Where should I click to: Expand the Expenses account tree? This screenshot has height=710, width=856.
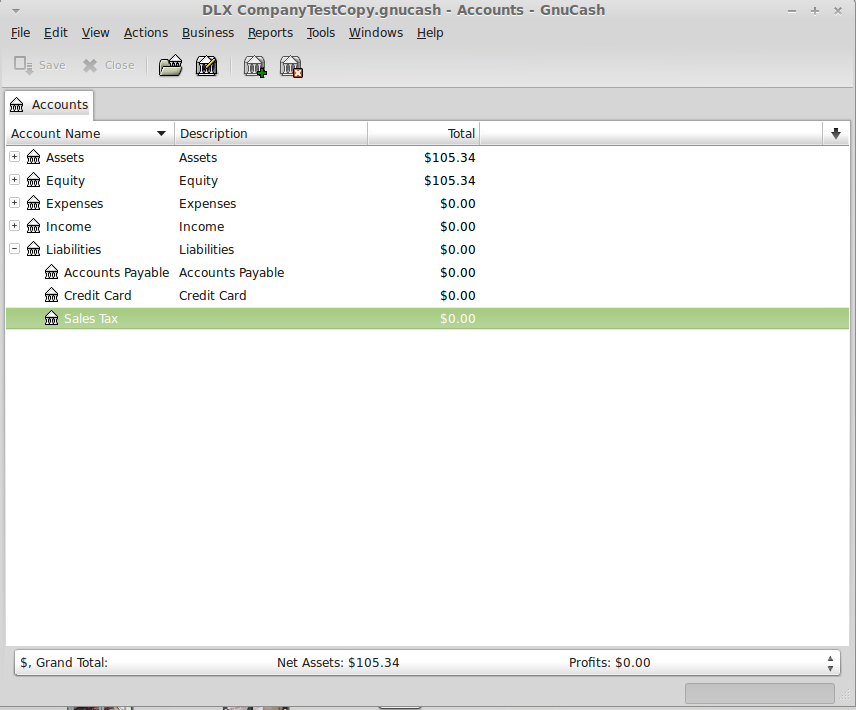[x=15, y=202]
